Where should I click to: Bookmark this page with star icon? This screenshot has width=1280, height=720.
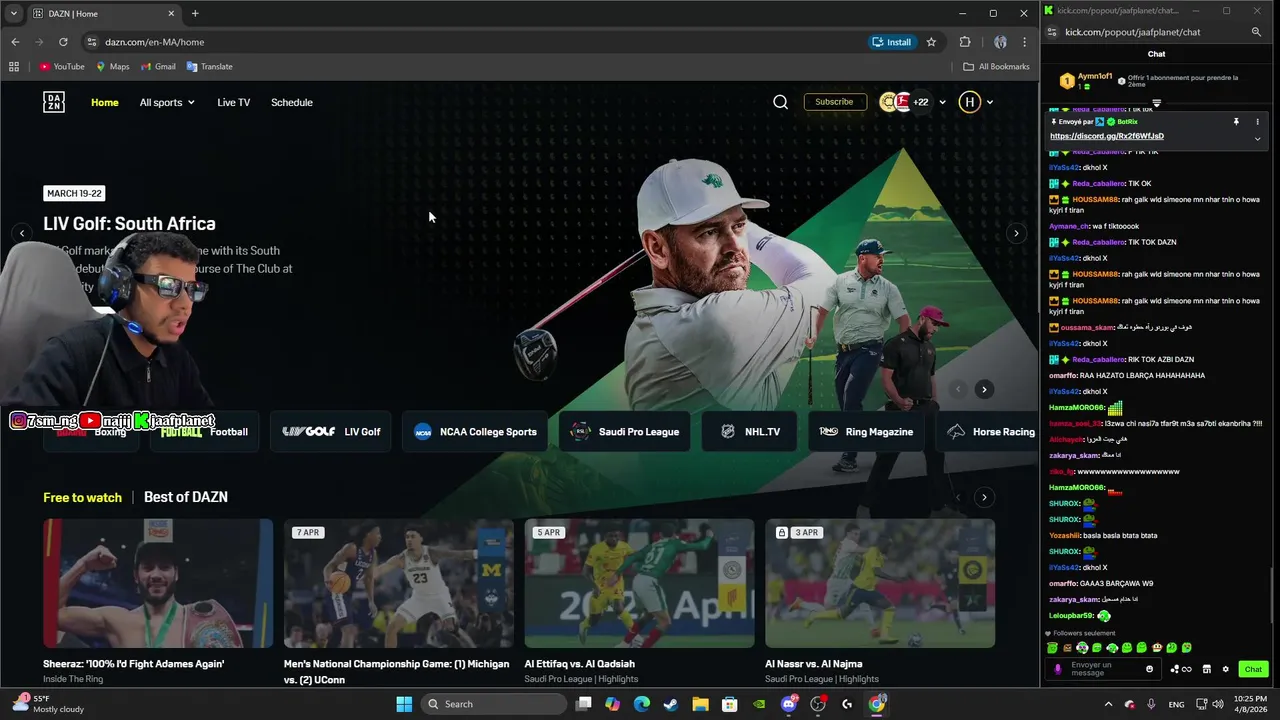pyautogui.click(x=931, y=42)
